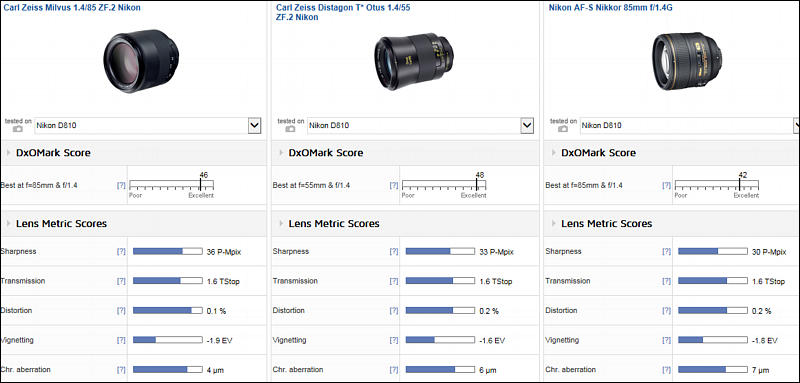Screen dimensions: 800x383
Task: Click Sharpness [?] help in the Nikkor column
Action: tap(666, 251)
